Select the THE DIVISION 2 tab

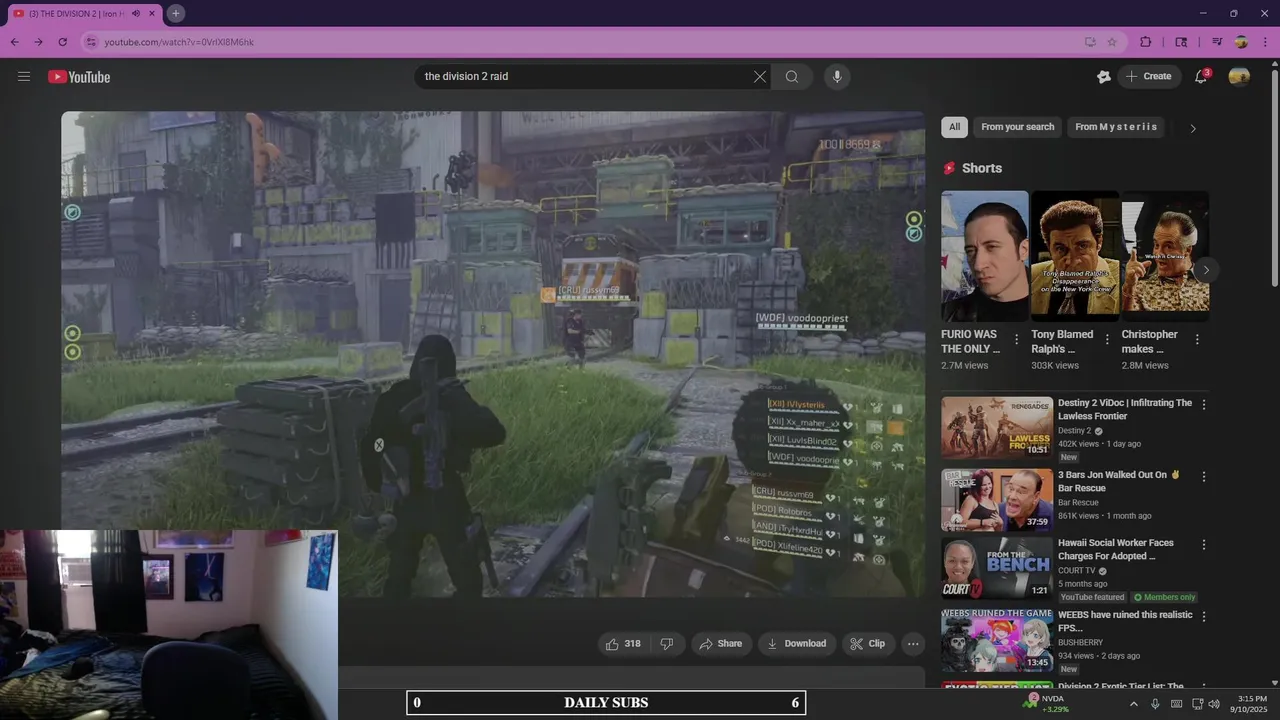(x=75, y=13)
